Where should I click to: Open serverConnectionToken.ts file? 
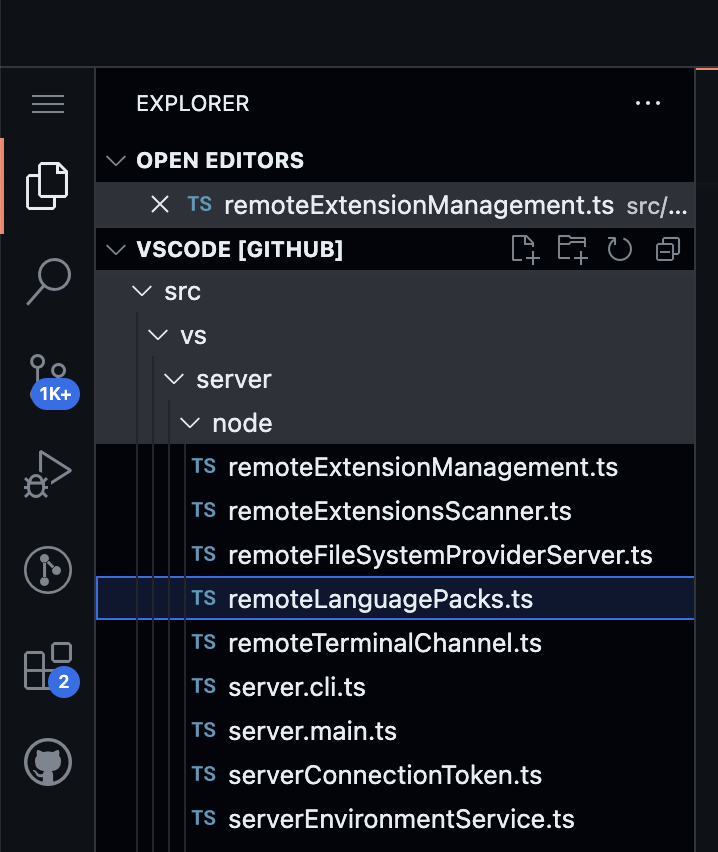tap(395, 775)
